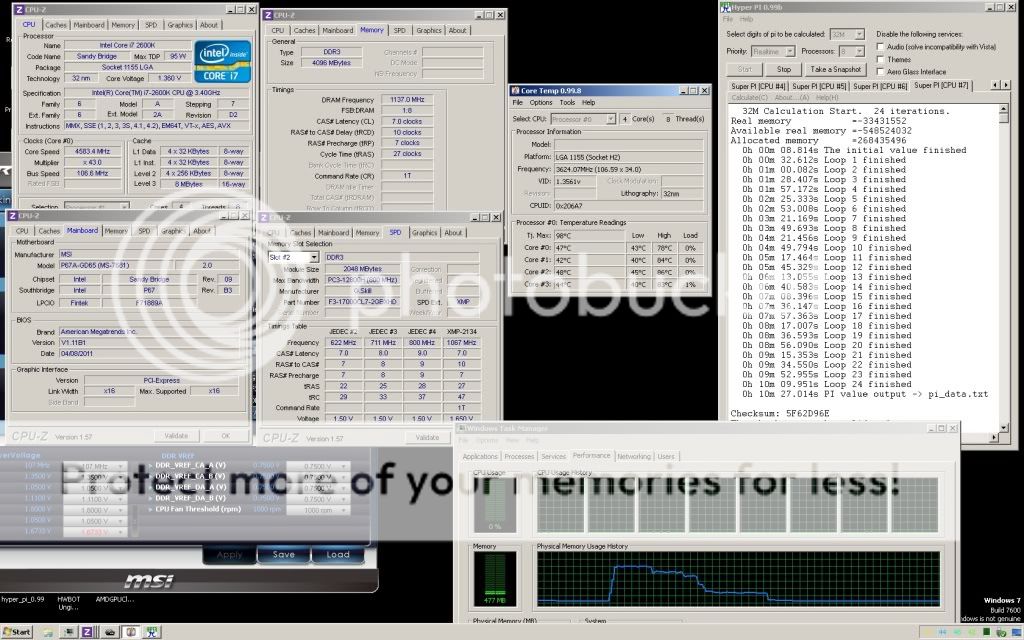
Task: Check the Themes checkbox in Hyper PI
Action: [x=879, y=59]
